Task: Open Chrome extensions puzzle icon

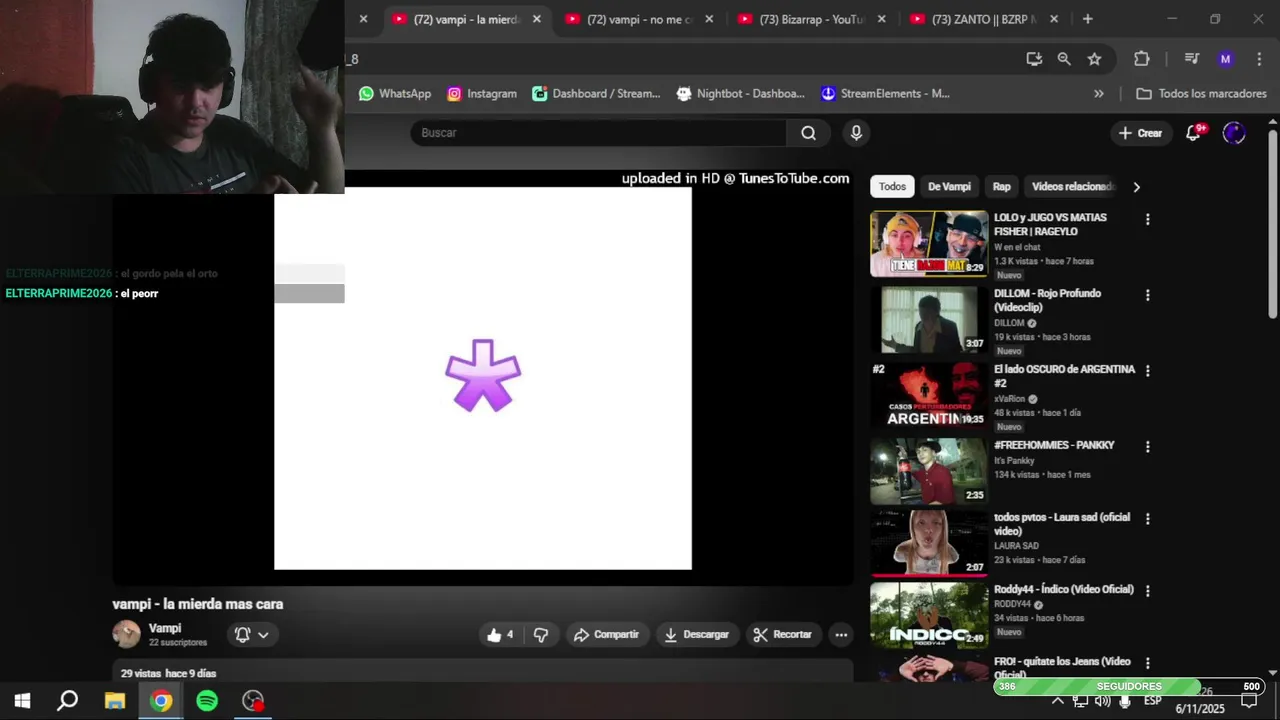Action: [1141, 59]
